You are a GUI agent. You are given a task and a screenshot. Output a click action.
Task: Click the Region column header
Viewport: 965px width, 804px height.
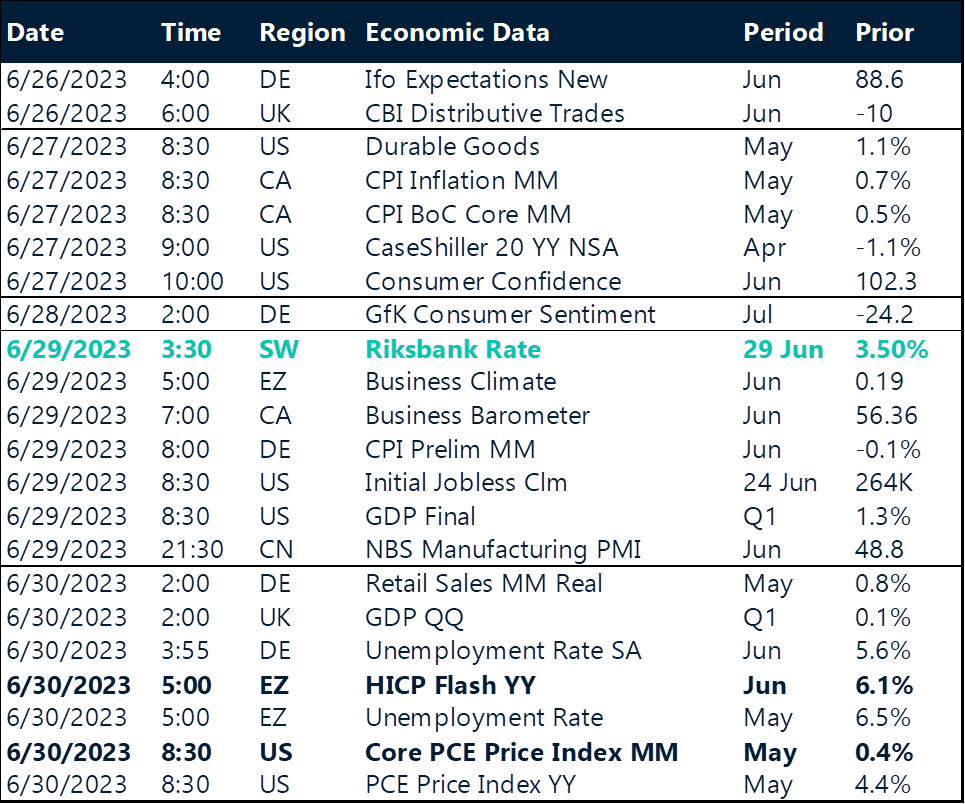[x=302, y=32]
